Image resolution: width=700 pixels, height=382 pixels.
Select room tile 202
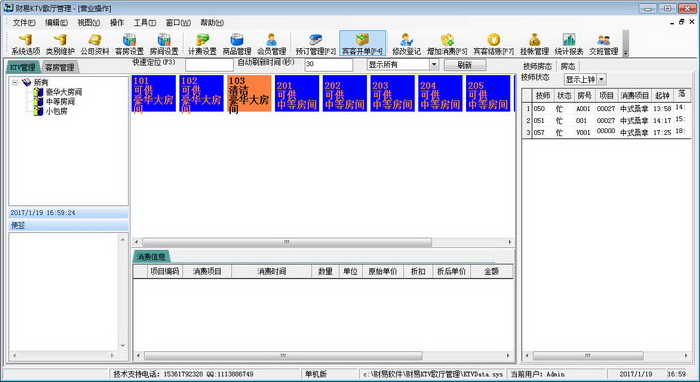pyautogui.click(x=345, y=93)
